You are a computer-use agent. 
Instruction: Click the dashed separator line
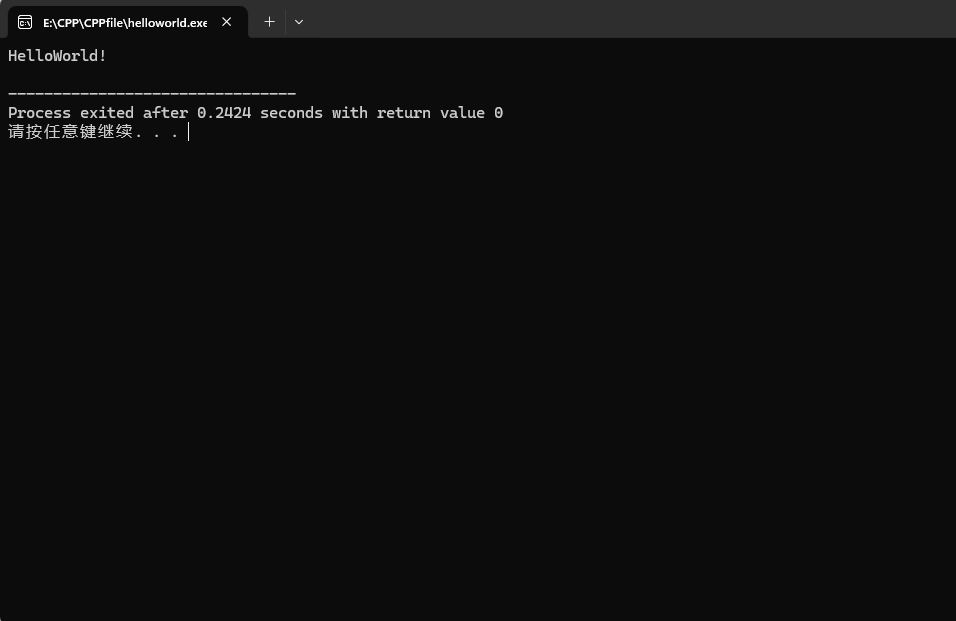(x=151, y=94)
